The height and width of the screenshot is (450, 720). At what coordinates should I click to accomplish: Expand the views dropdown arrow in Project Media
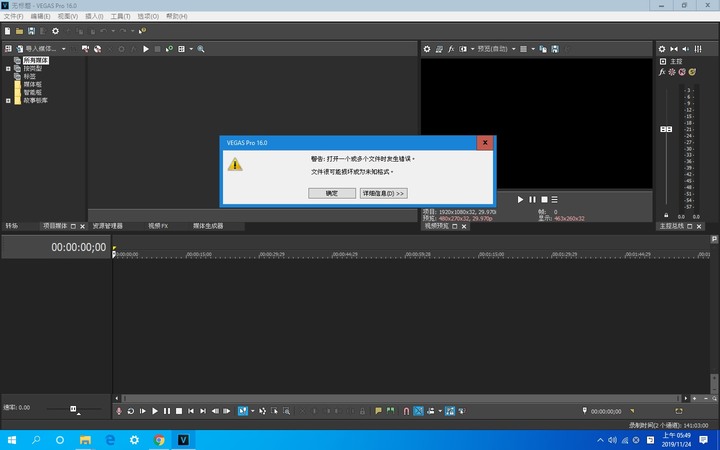pyautogui.click(x=191, y=49)
